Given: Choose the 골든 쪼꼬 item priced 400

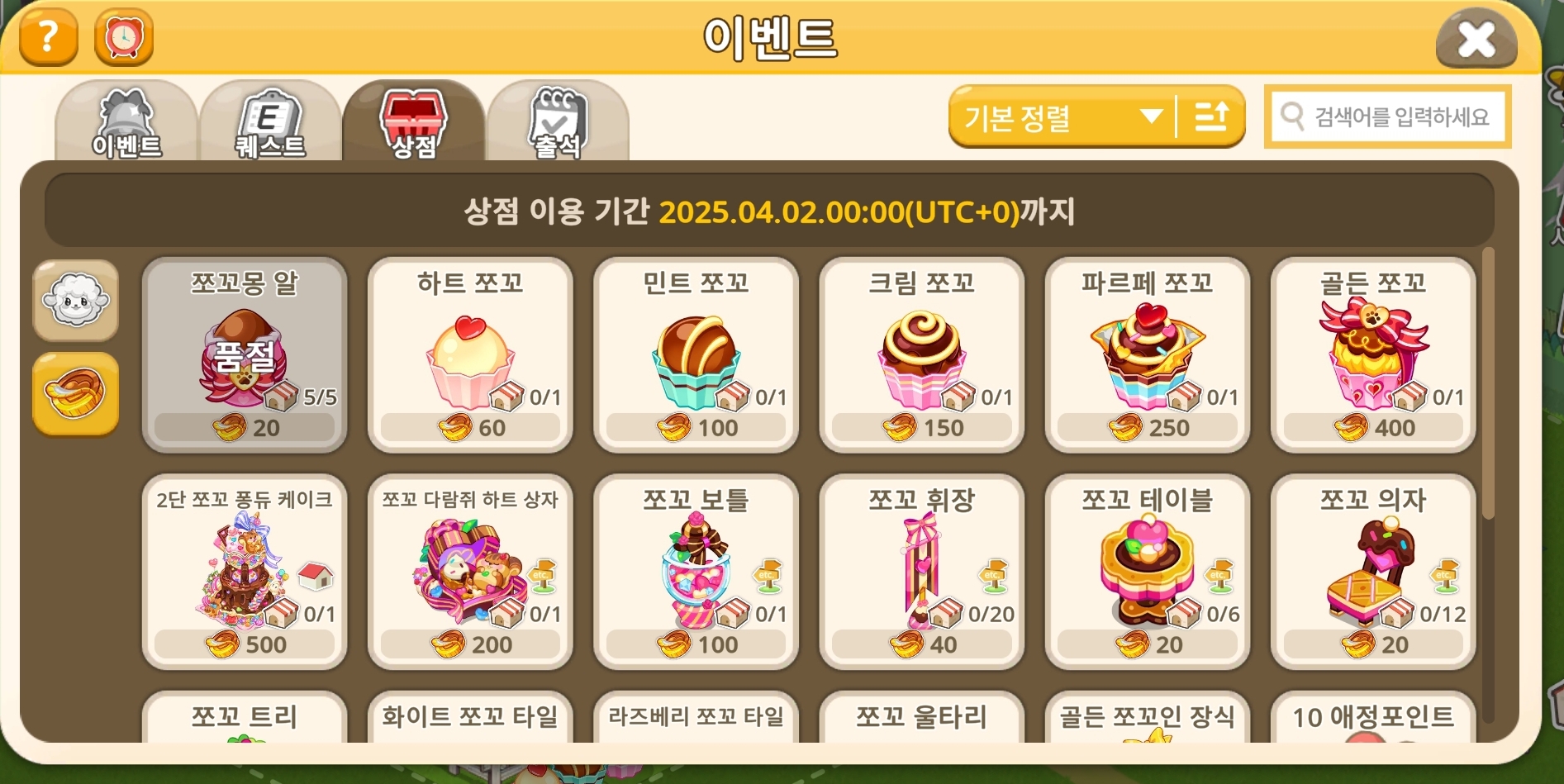Looking at the screenshot, I should click(1373, 355).
